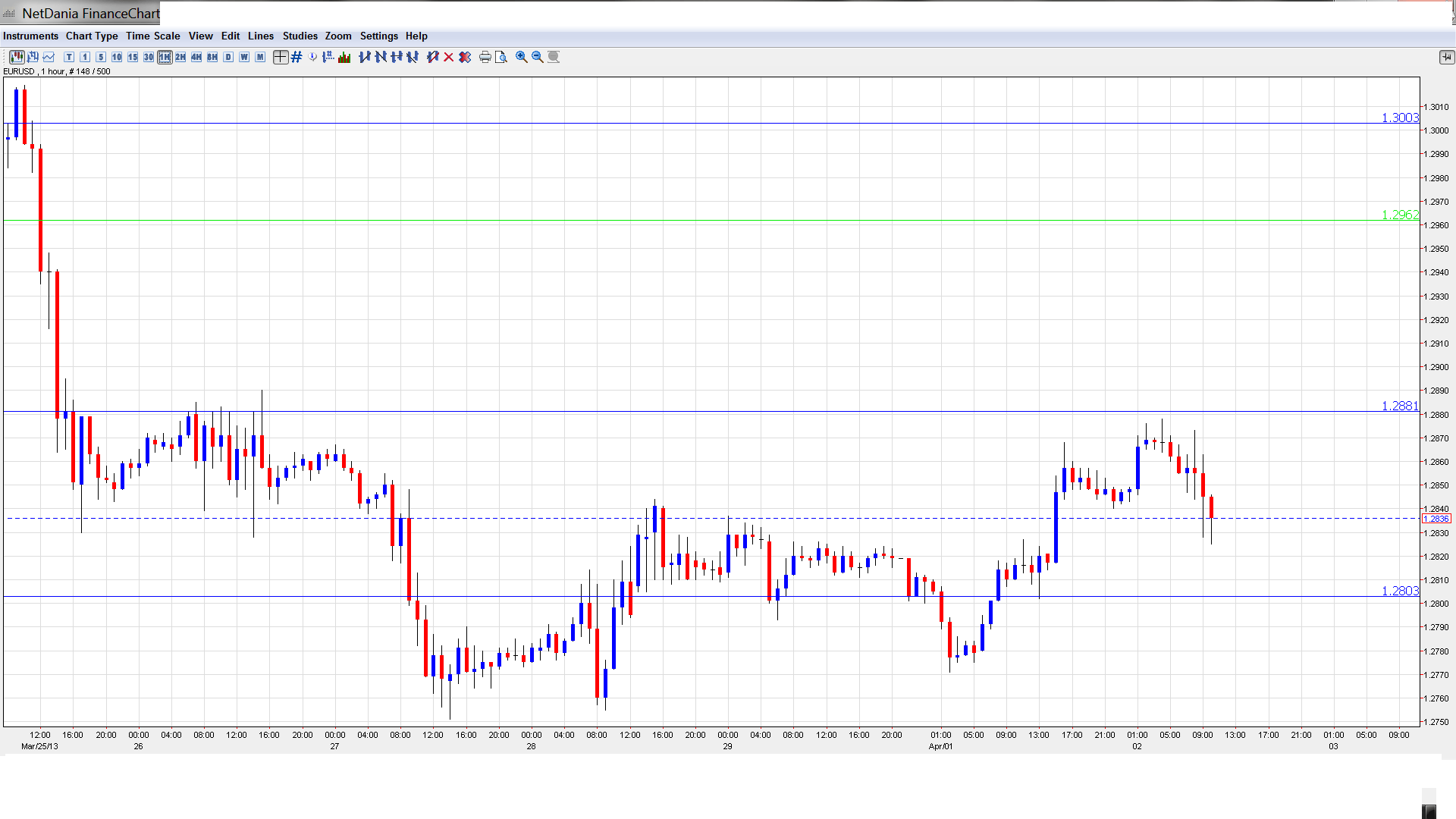Click the blue 1.3003 horizontal line label
Image resolution: width=1456 pixels, height=819 pixels.
click(x=1399, y=118)
